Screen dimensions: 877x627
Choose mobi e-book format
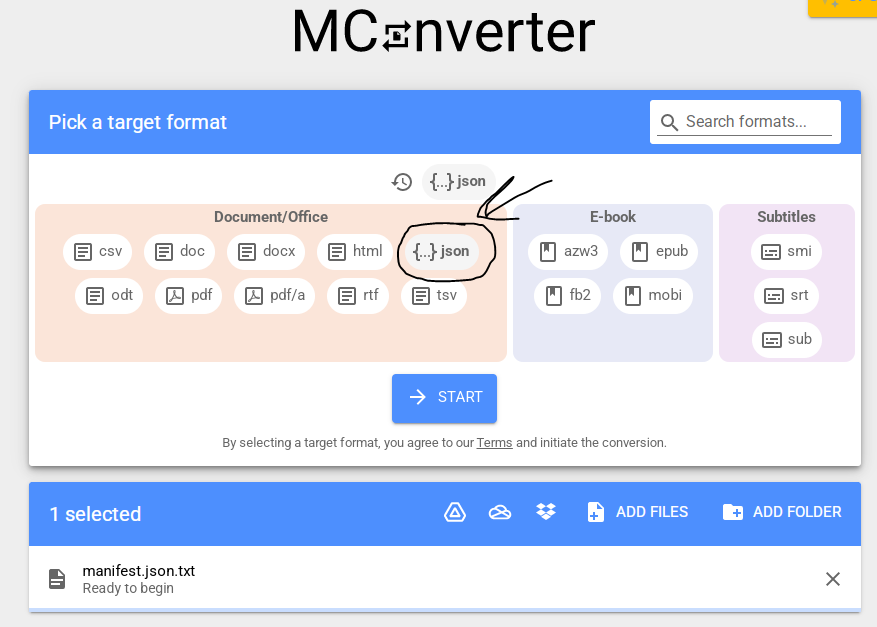[x=653, y=295]
